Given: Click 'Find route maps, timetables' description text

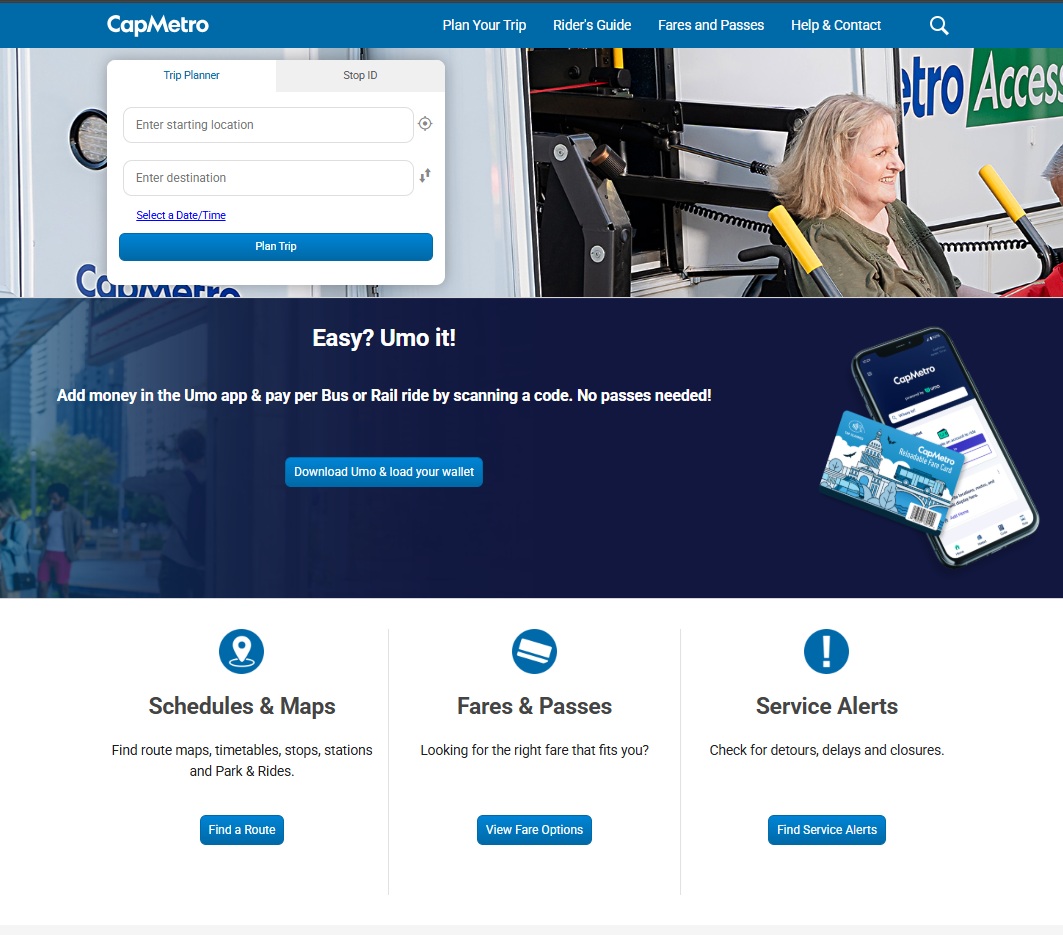Looking at the screenshot, I should point(242,760).
